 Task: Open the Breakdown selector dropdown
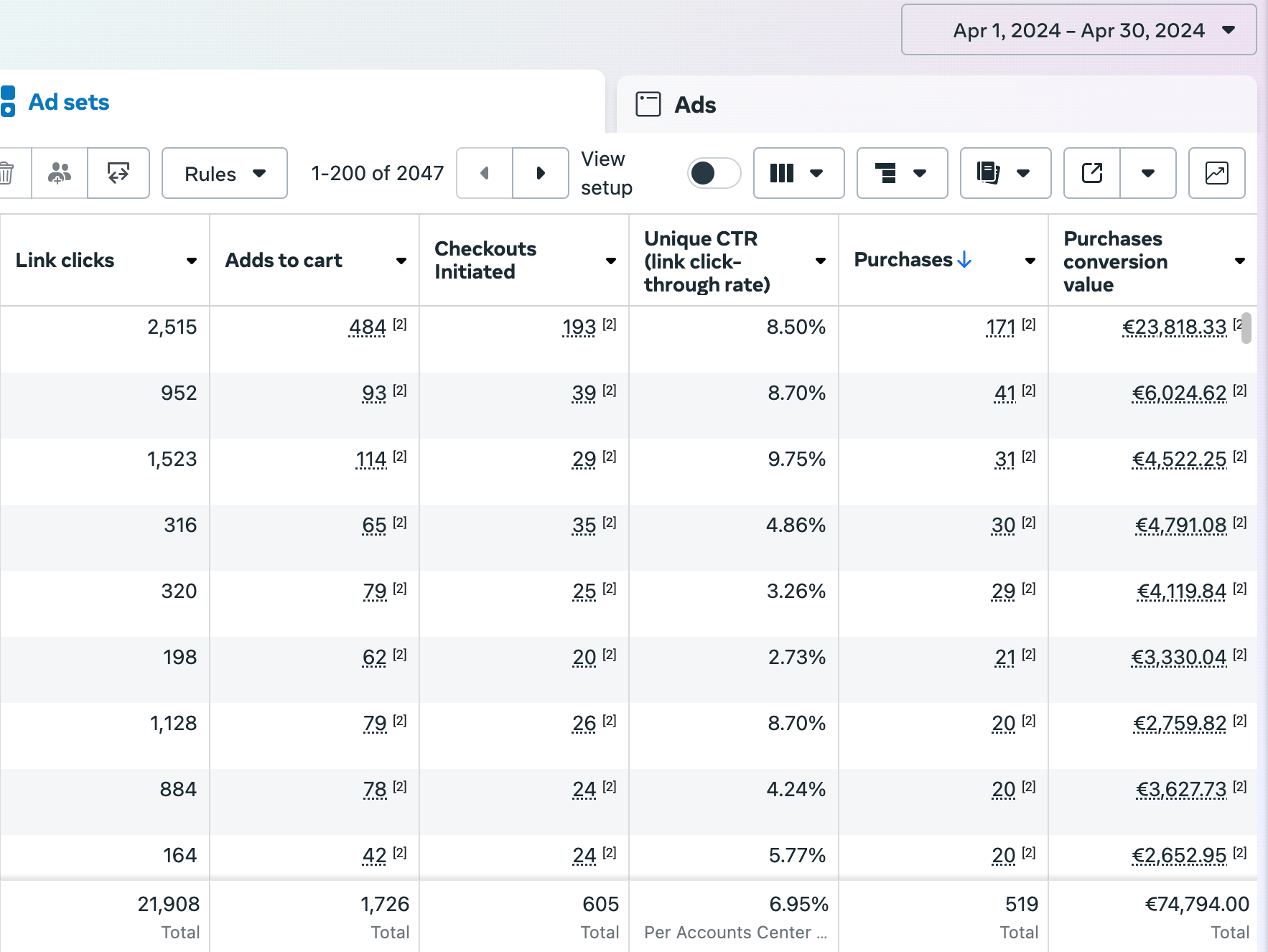click(x=902, y=173)
